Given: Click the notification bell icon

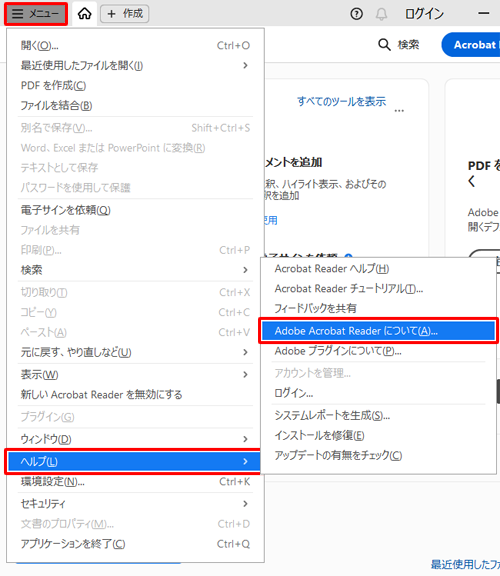Looking at the screenshot, I should (x=381, y=14).
